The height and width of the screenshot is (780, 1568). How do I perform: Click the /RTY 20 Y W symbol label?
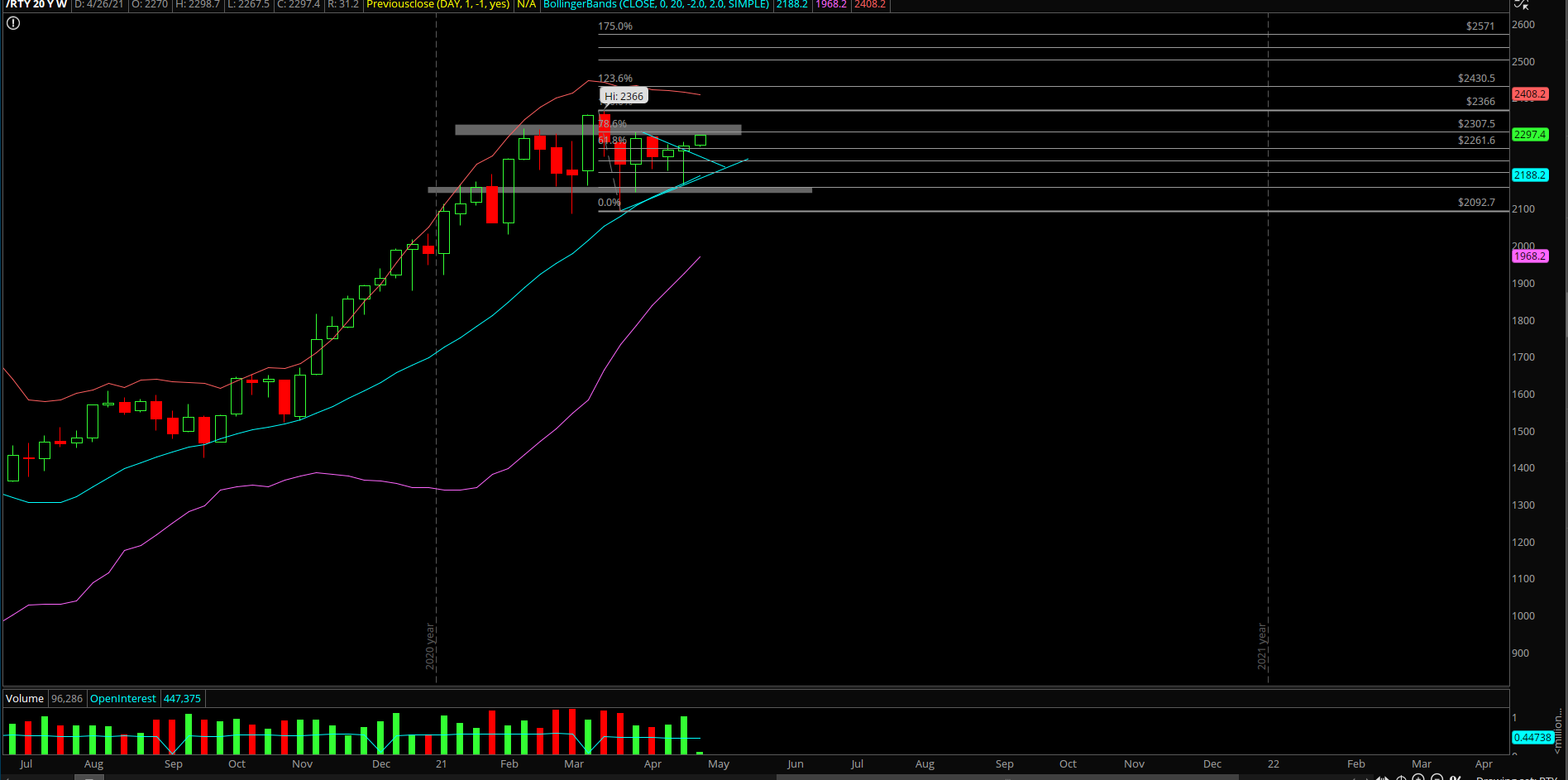pyautogui.click(x=36, y=4)
